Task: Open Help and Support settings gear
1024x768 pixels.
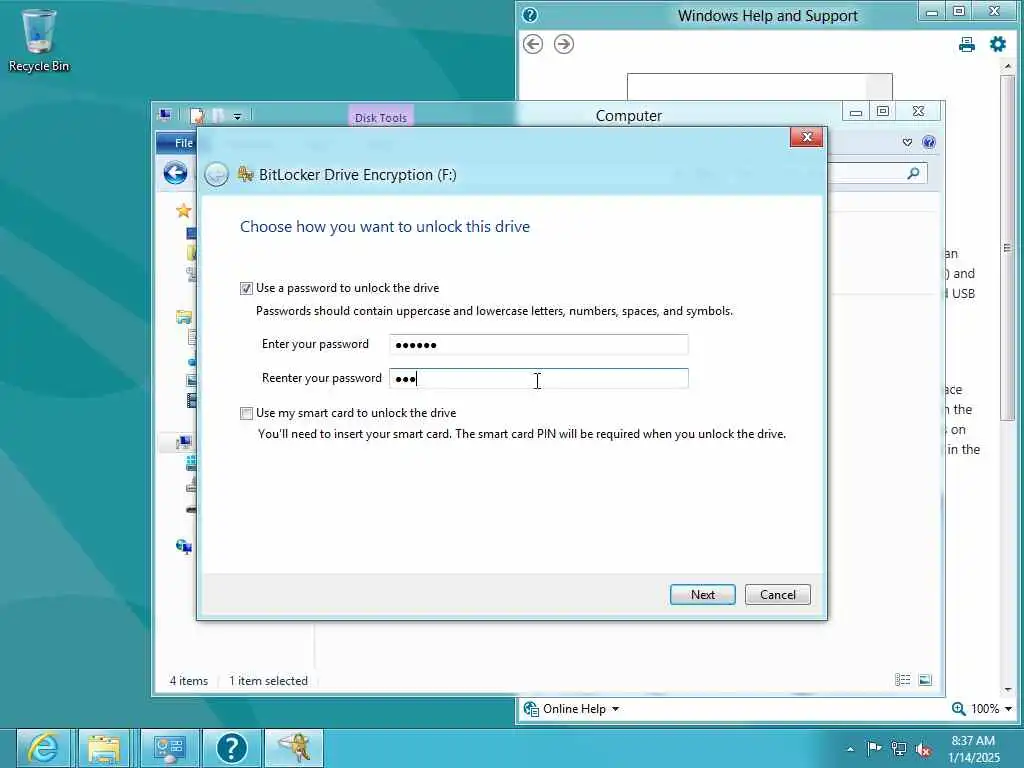Action: [997, 44]
